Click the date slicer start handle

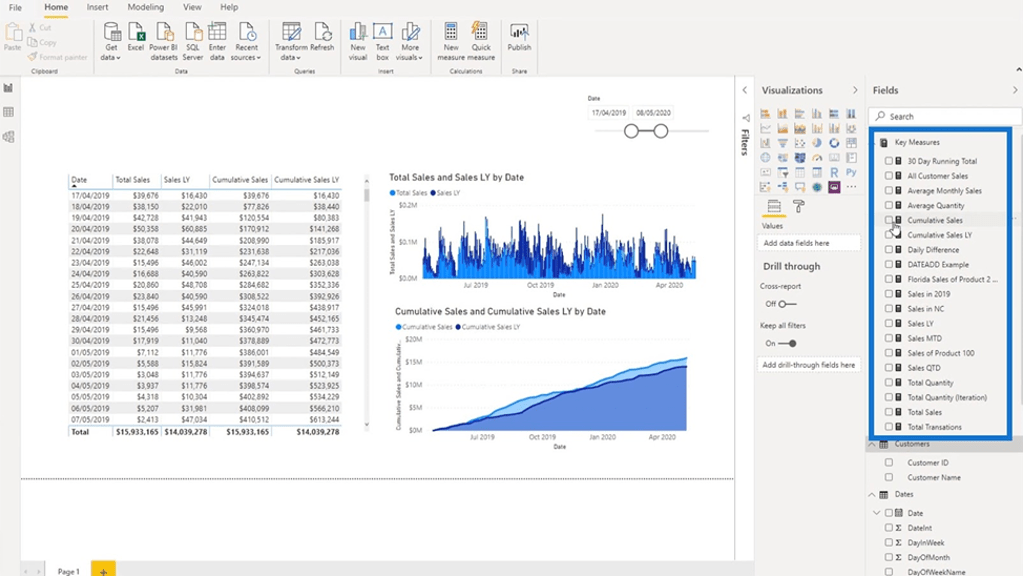coord(631,131)
